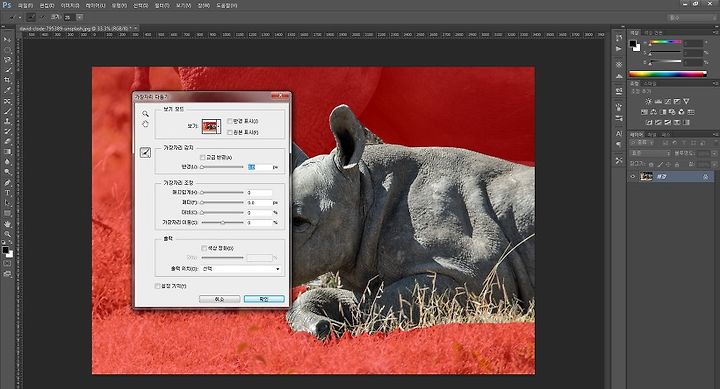Viewport: 720px width, 389px height.
Task: Add an Invert adjustment
Action: click(x=649, y=122)
